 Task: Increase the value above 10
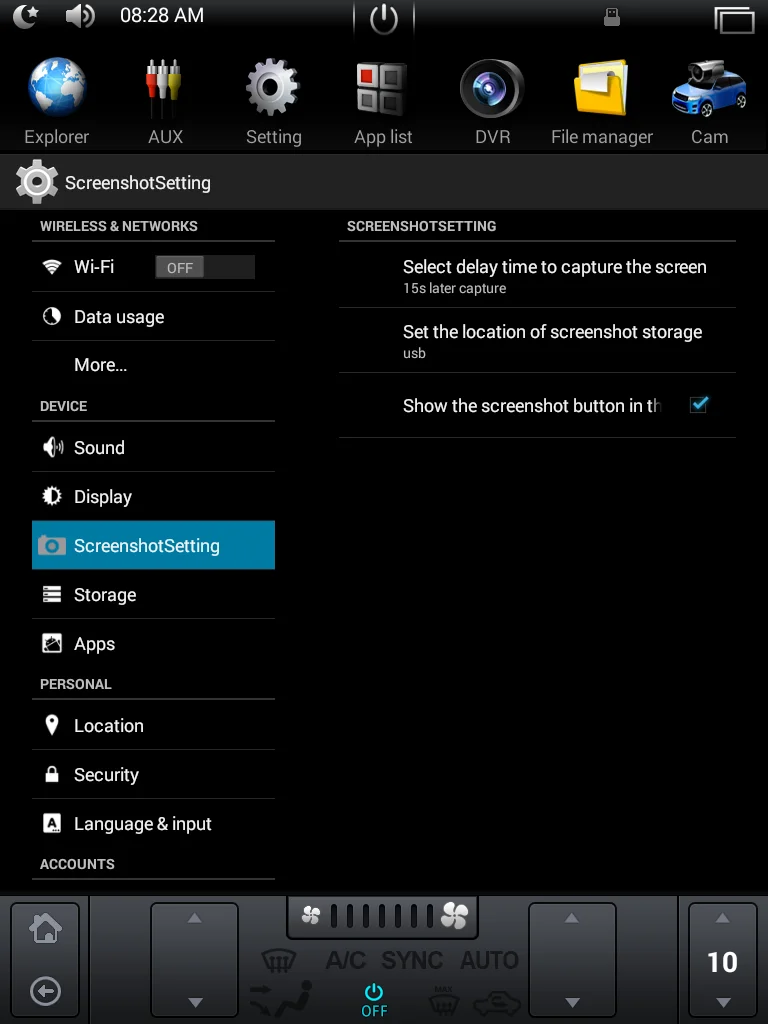[x=722, y=918]
